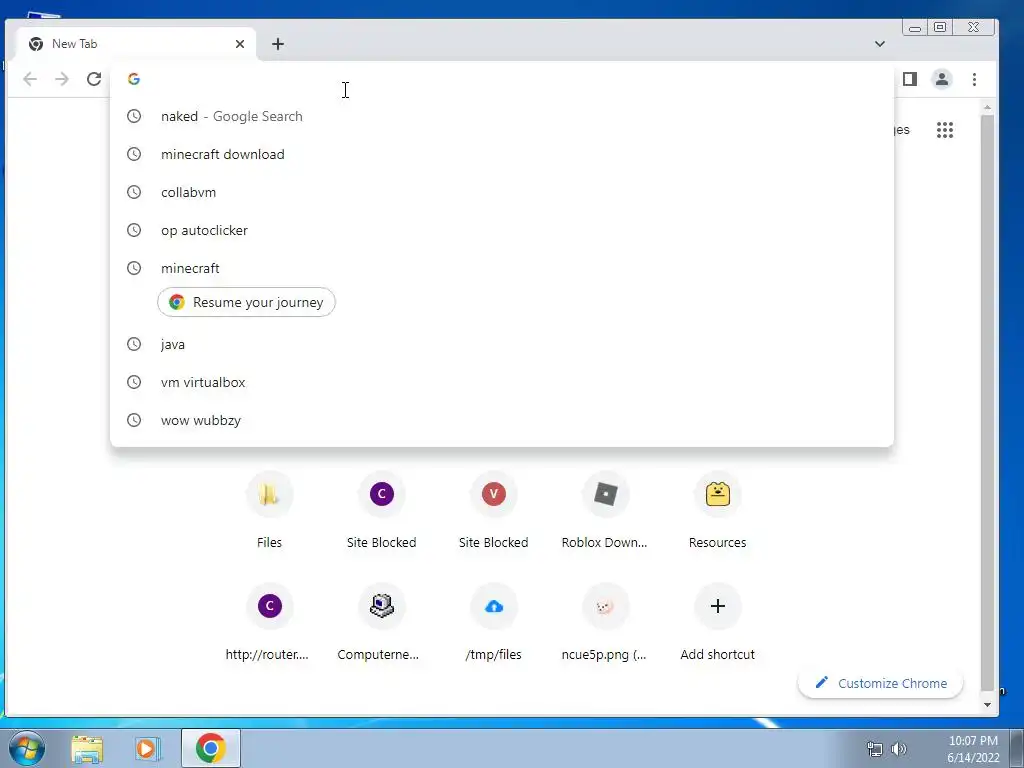The image size is (1024, 768).
Task: Open the Chrome profile avatar
Action: (x=942, y=79)
